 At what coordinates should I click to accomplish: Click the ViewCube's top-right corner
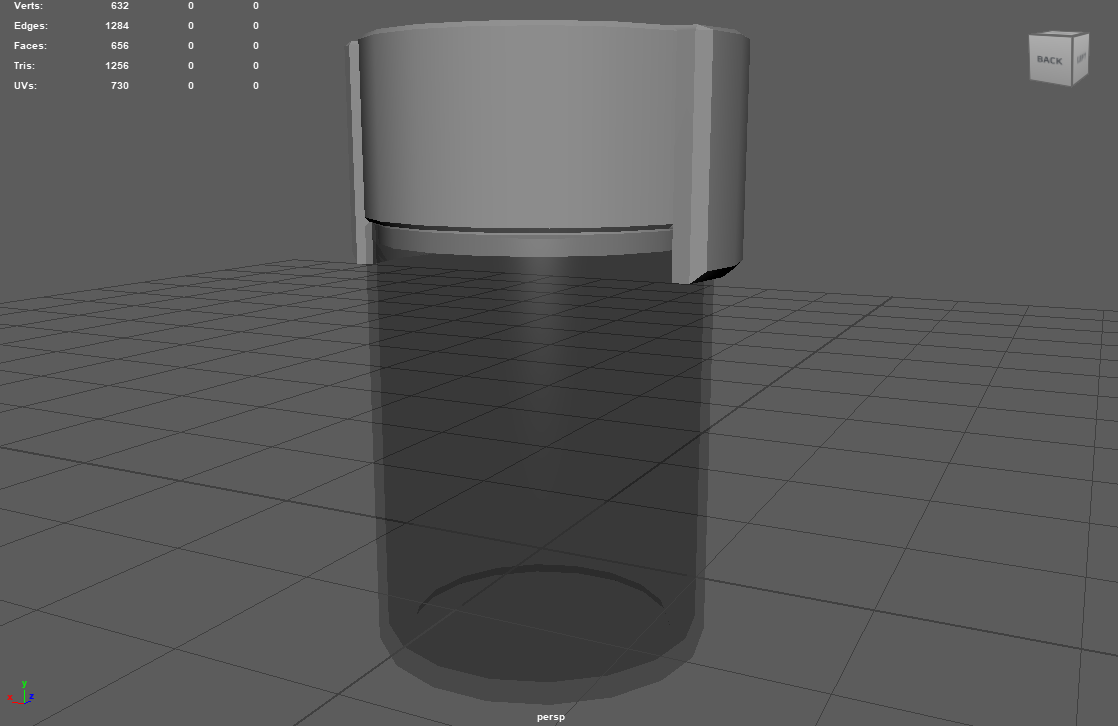click(x=1088, y=35)
